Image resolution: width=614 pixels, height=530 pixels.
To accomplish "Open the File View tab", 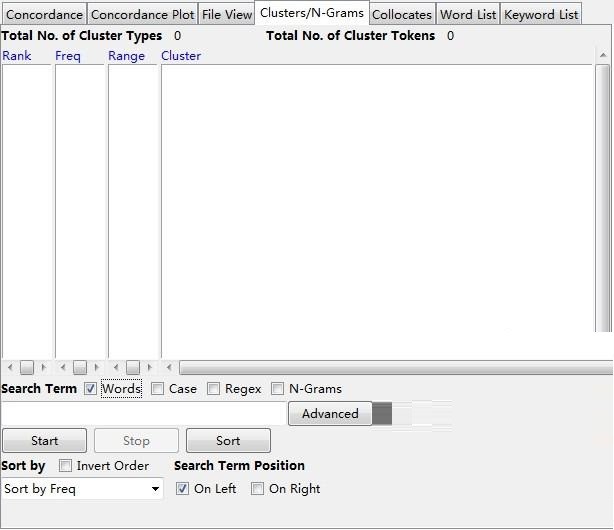I will 227,15.
